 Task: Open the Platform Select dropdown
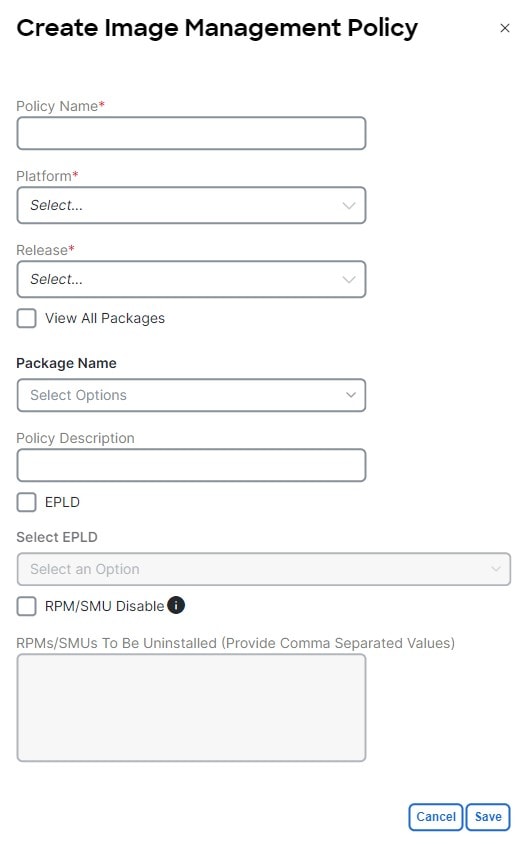(191, 205)
